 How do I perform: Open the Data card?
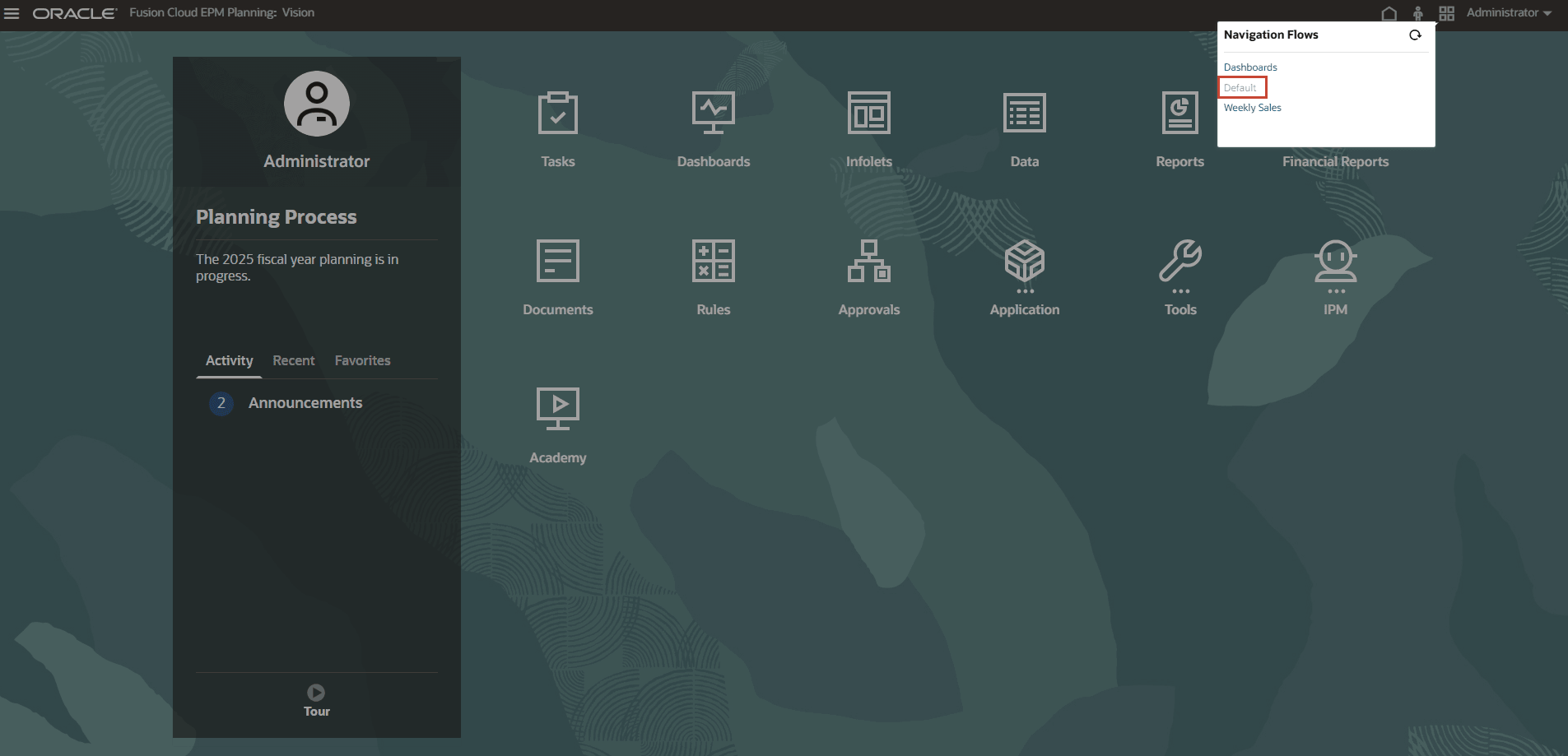pyautogui.click(x=1025, y=130)
